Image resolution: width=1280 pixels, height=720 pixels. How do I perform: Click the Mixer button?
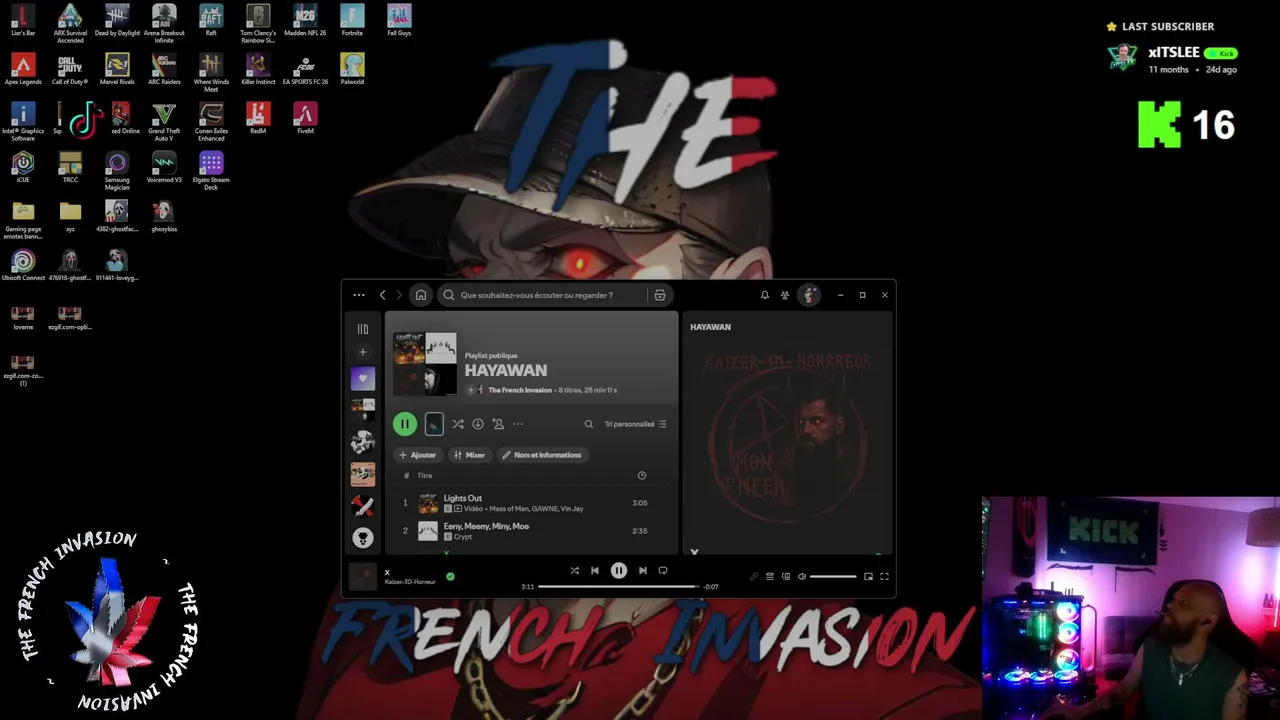tap(469, 455)
